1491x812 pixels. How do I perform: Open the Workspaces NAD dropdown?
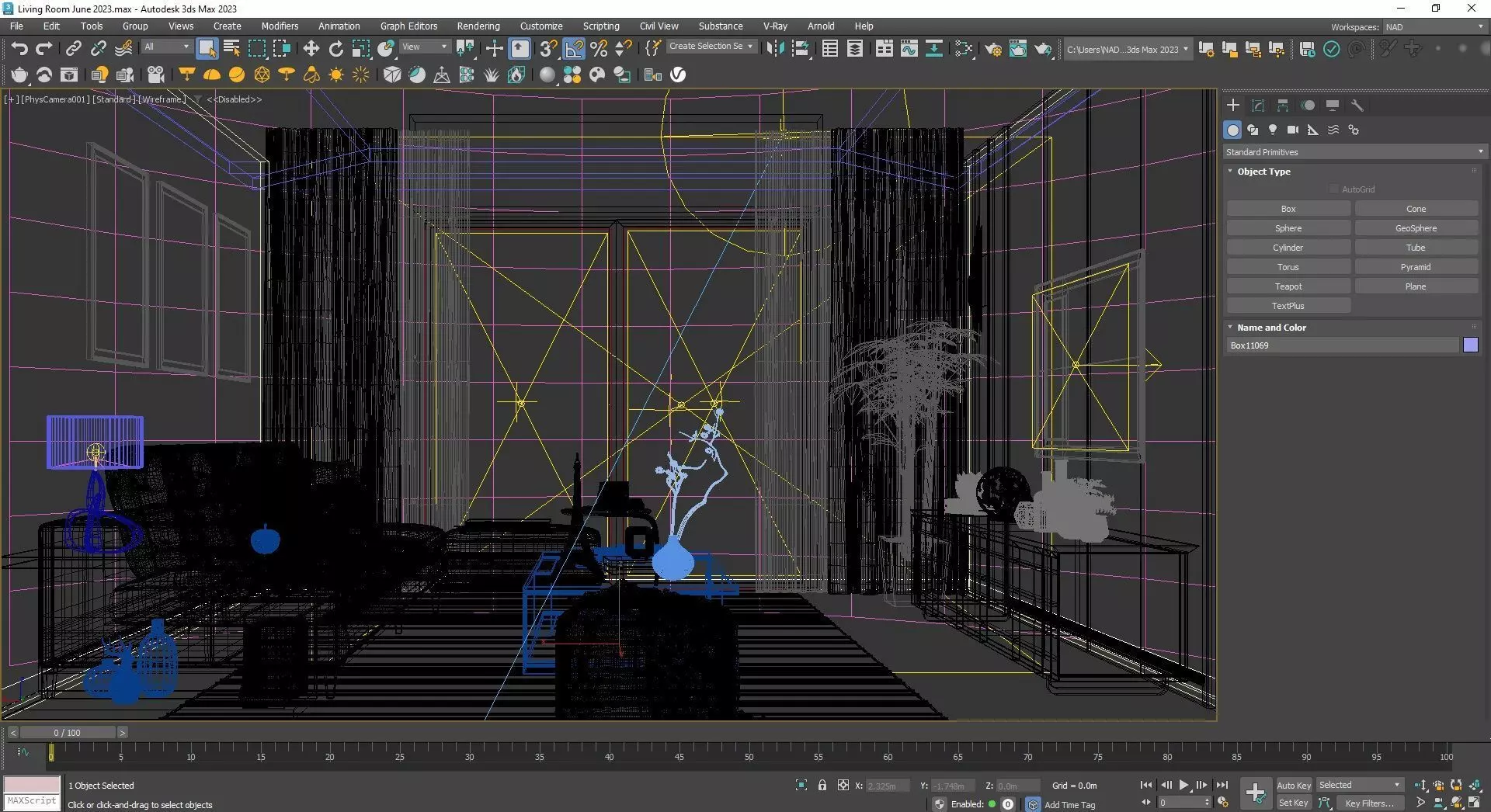pyautogui.click(x=1434, y=27)
